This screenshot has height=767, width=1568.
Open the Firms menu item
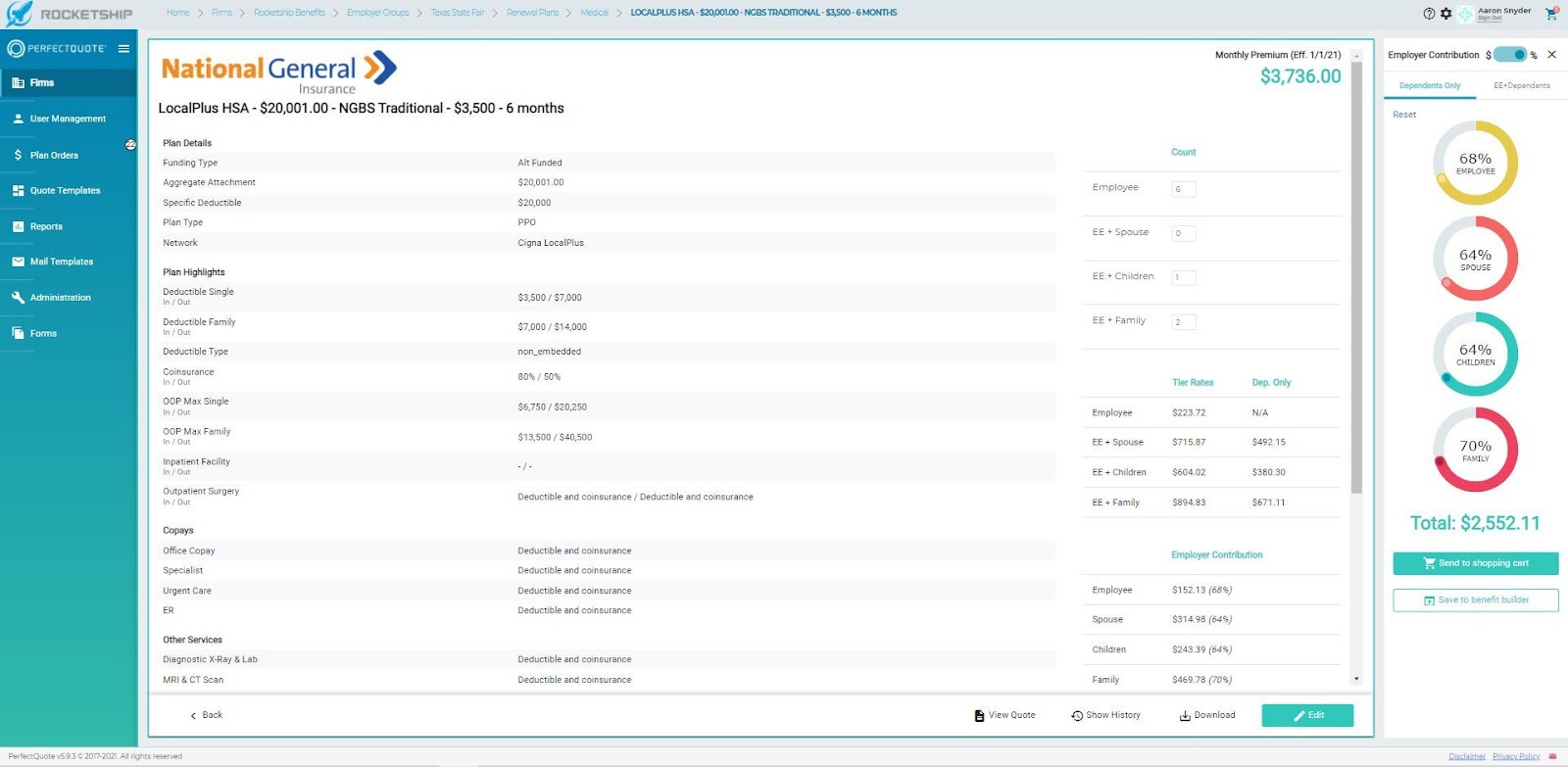[69, 83]
